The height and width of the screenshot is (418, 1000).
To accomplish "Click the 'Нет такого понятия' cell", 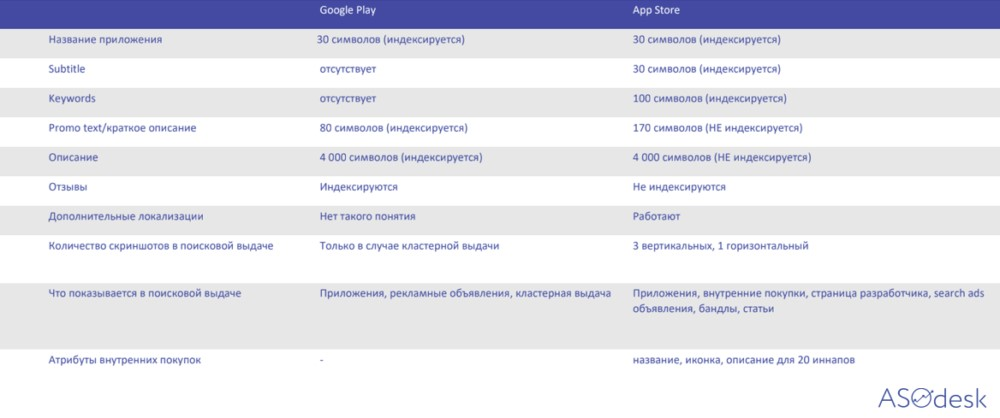I will (367, 216).
